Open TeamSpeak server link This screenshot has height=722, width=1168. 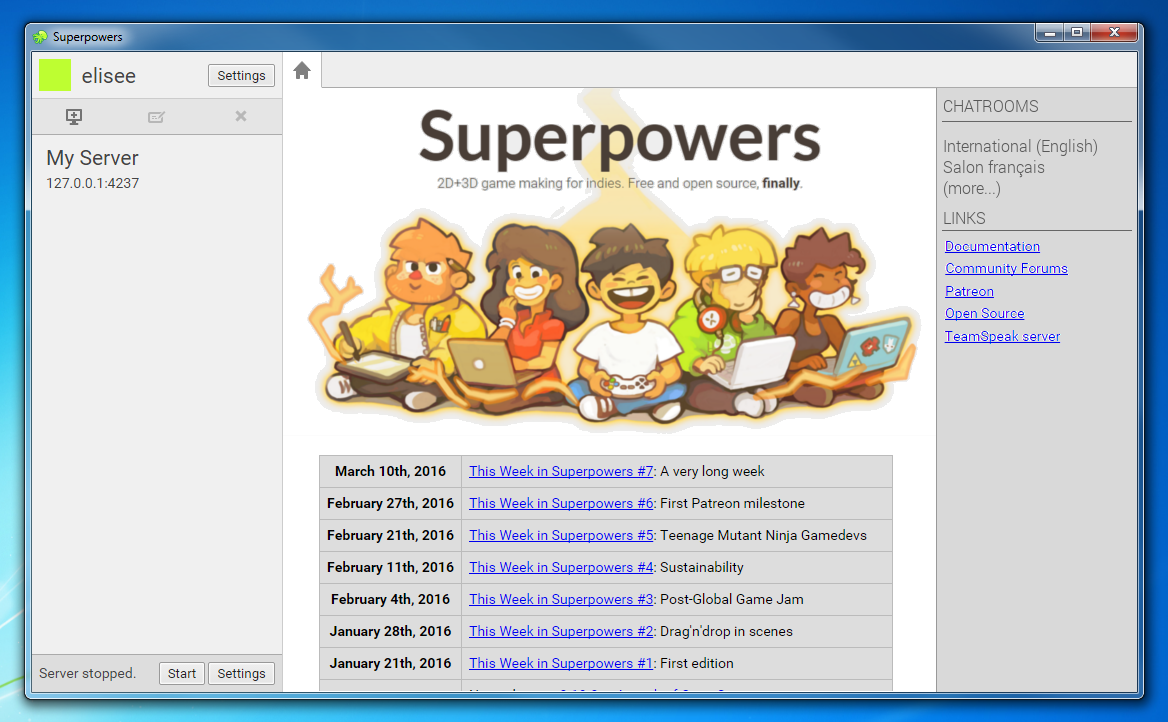point(1002,337)
